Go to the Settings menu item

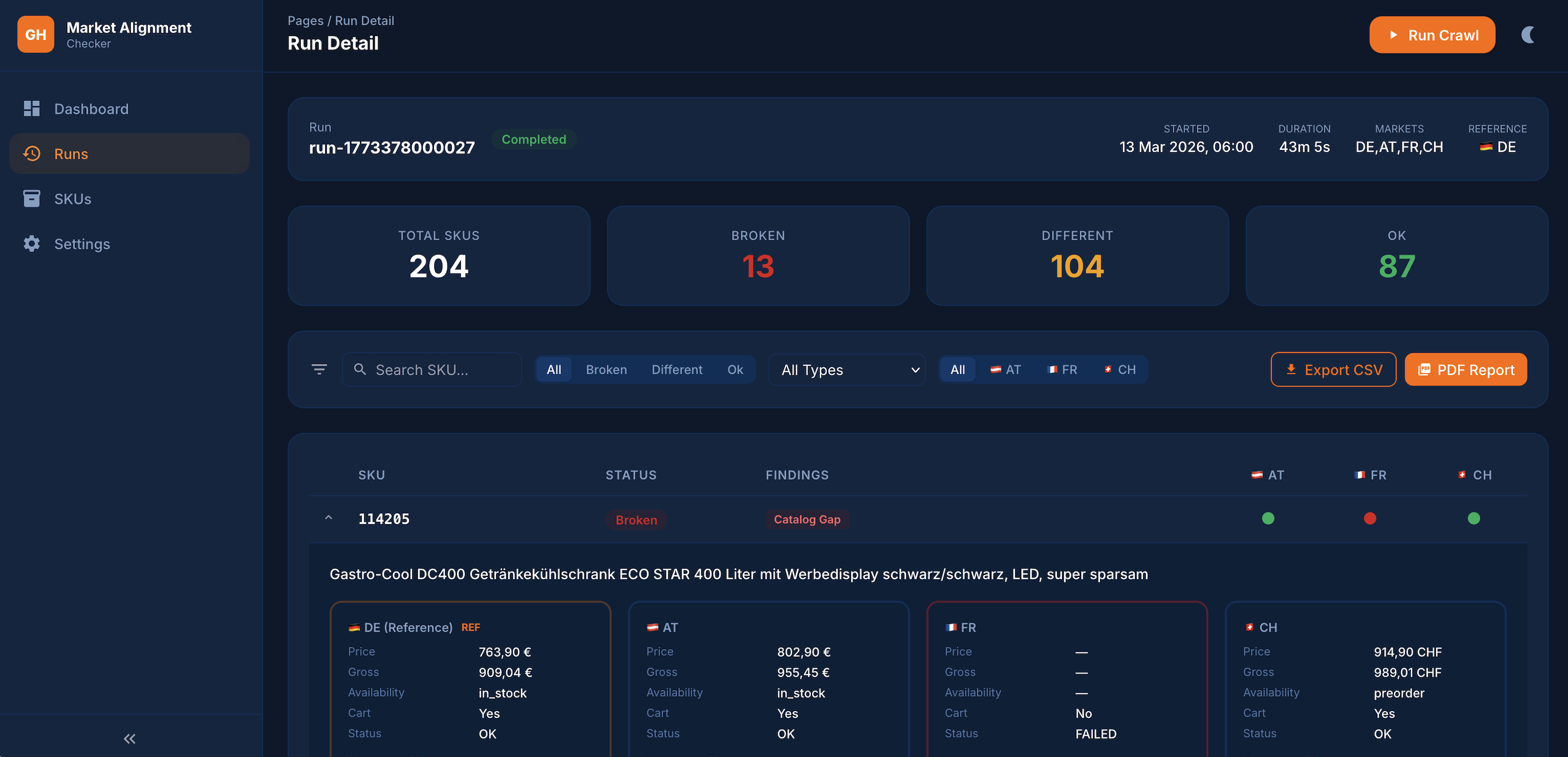coord(82,243)
